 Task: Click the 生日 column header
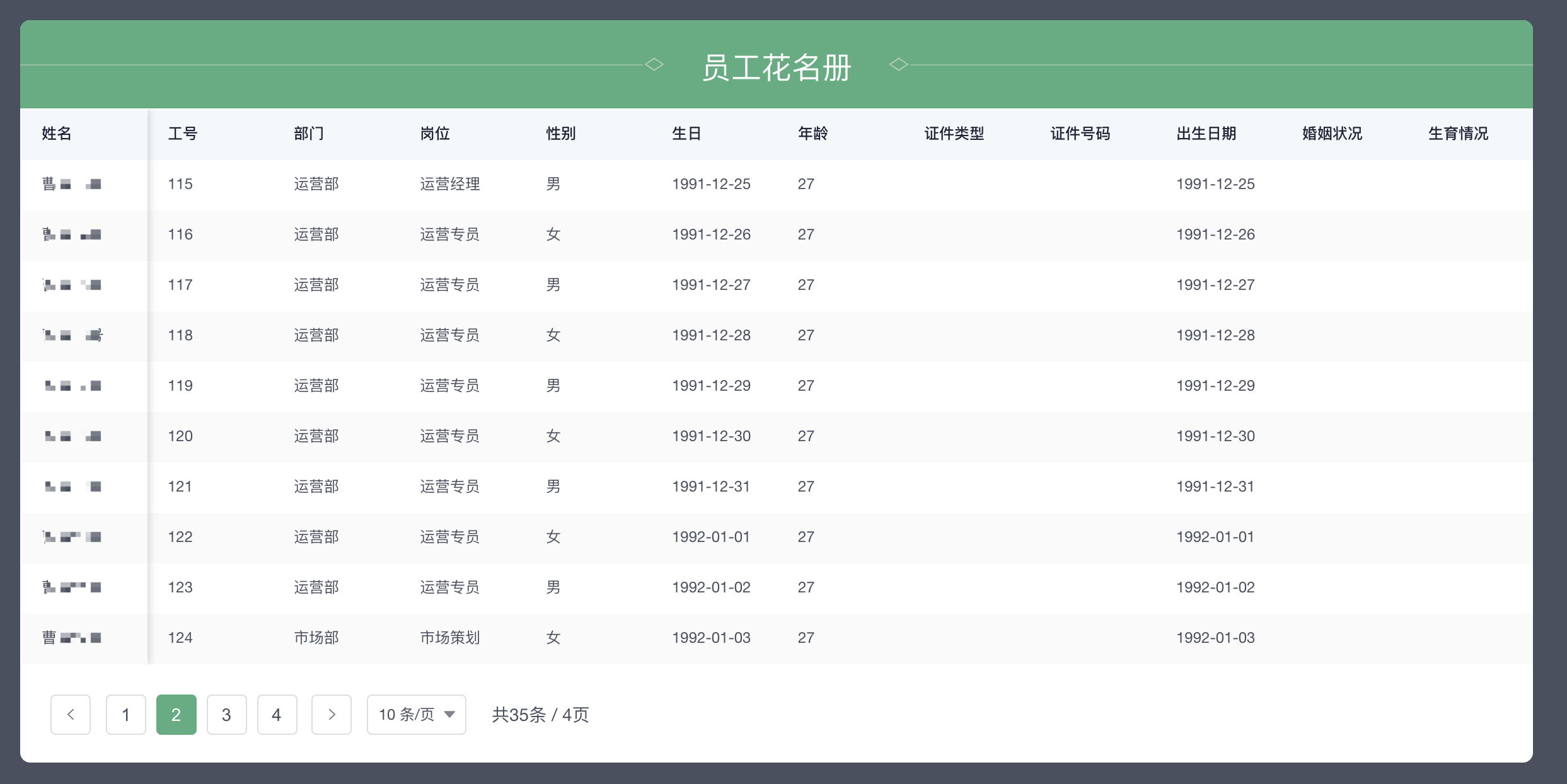click(687, 134)
